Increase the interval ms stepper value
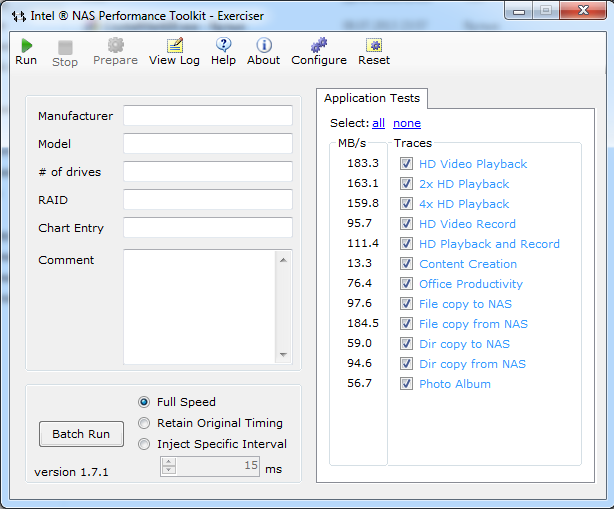Screen dimensions: 614x509 [x=169, y=462]
